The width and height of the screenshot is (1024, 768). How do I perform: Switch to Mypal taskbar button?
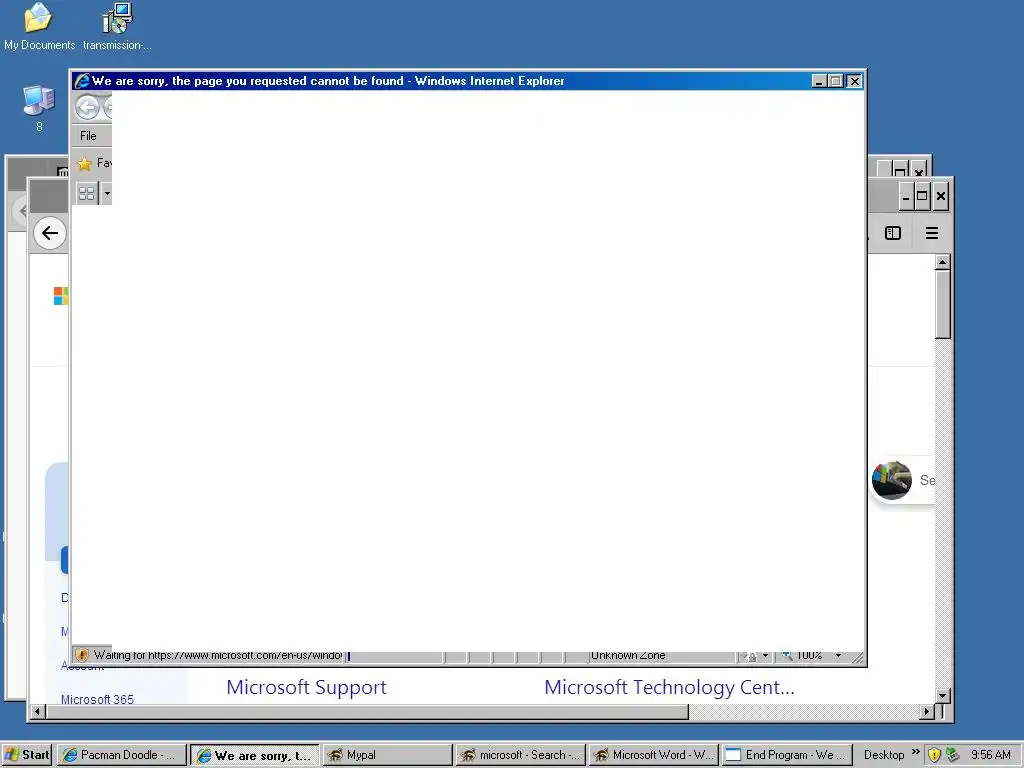tap(387, 755)
